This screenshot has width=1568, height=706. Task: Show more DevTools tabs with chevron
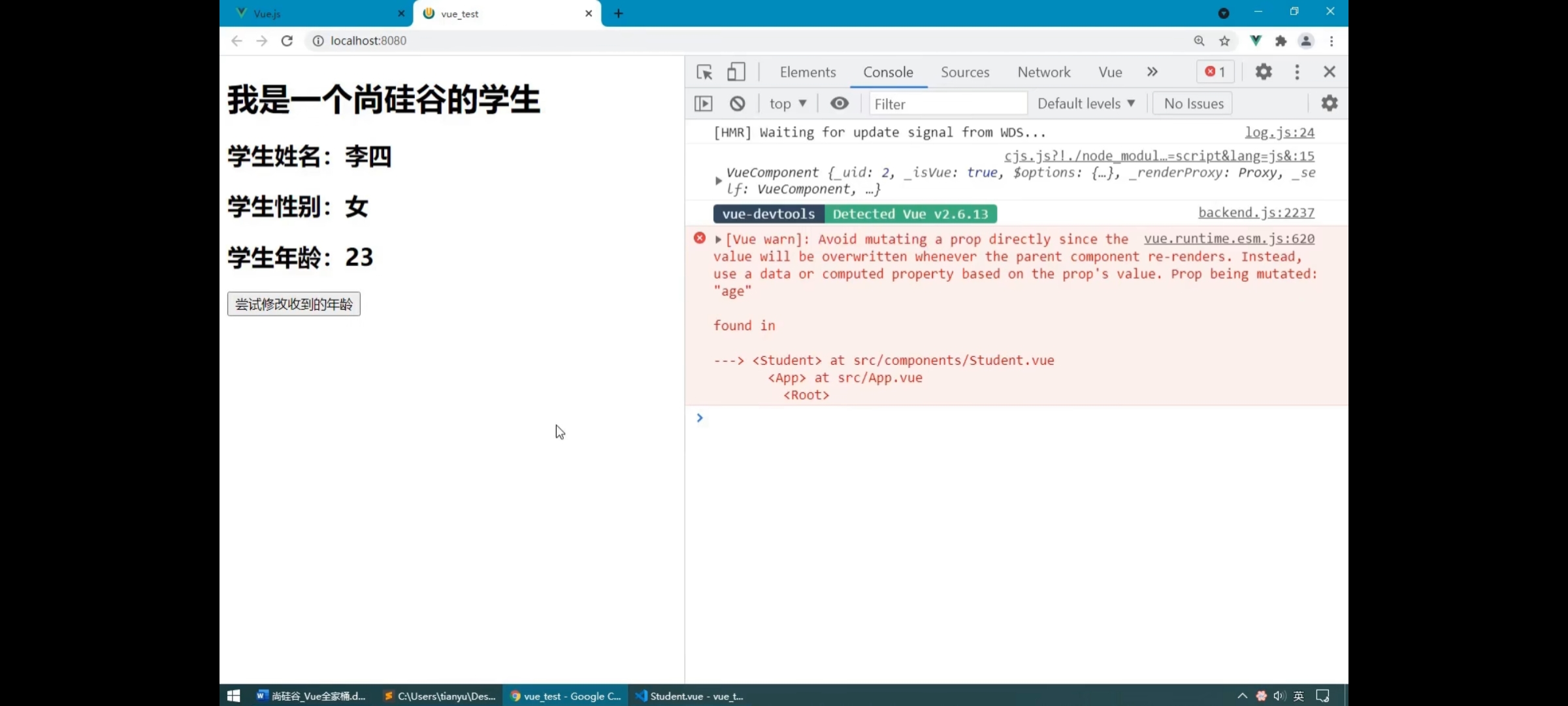click(x=1152, y=72)
